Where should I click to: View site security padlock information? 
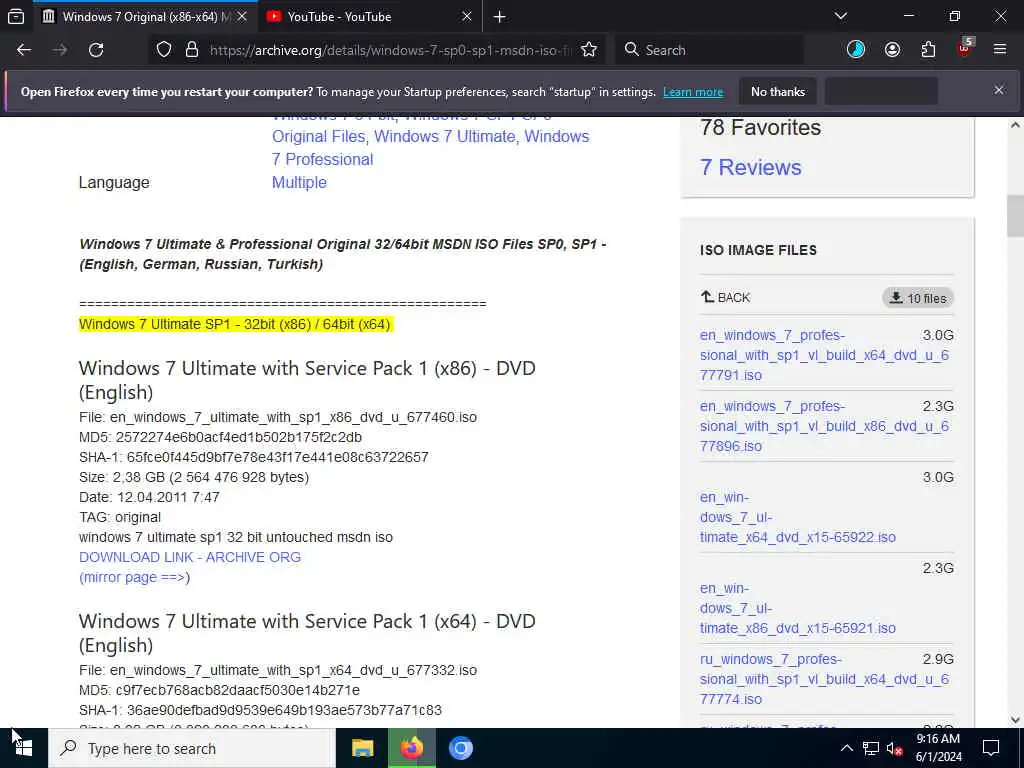(x=191, y=50)
